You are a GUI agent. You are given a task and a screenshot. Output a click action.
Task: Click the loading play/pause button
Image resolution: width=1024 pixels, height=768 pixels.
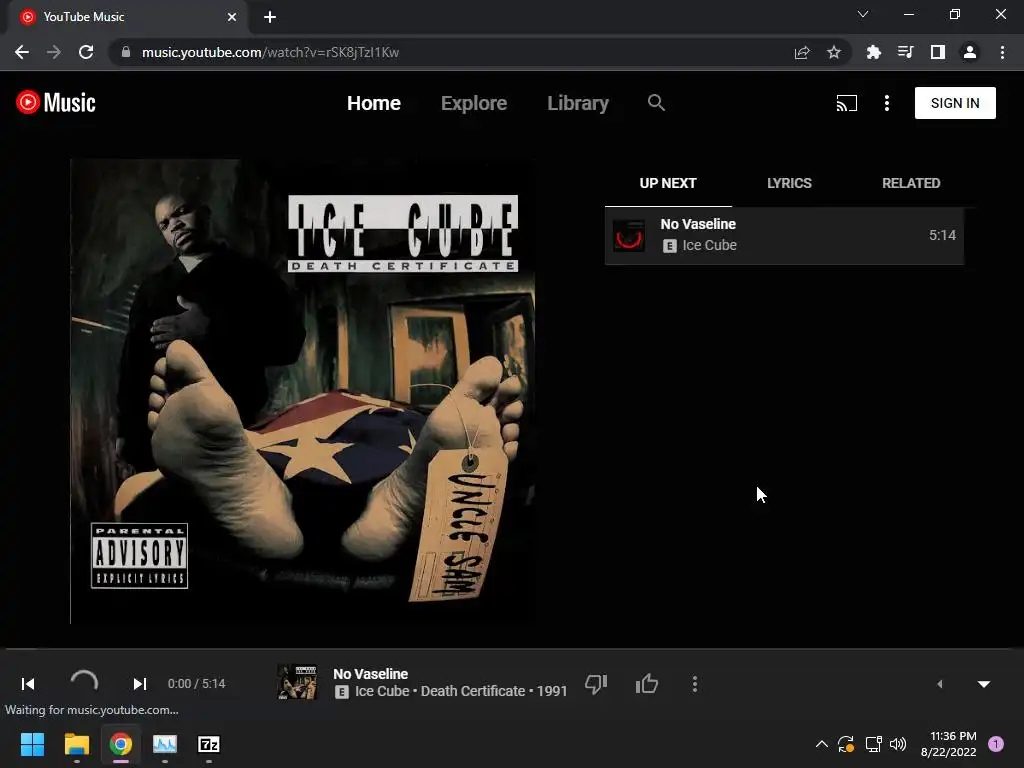click(x=84, y=684)
